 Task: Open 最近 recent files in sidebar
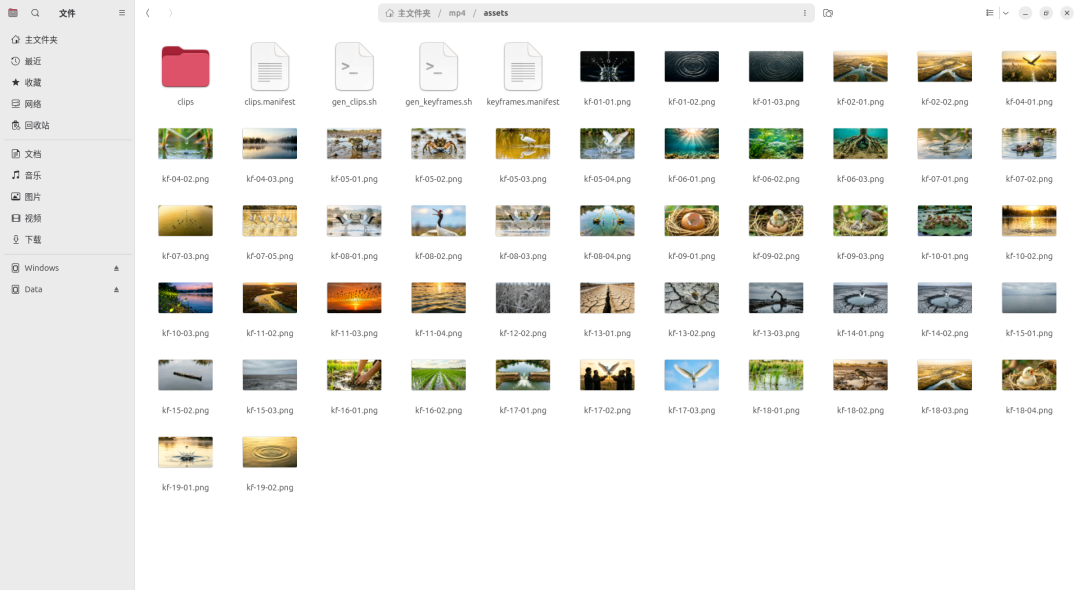click(68, 61)
